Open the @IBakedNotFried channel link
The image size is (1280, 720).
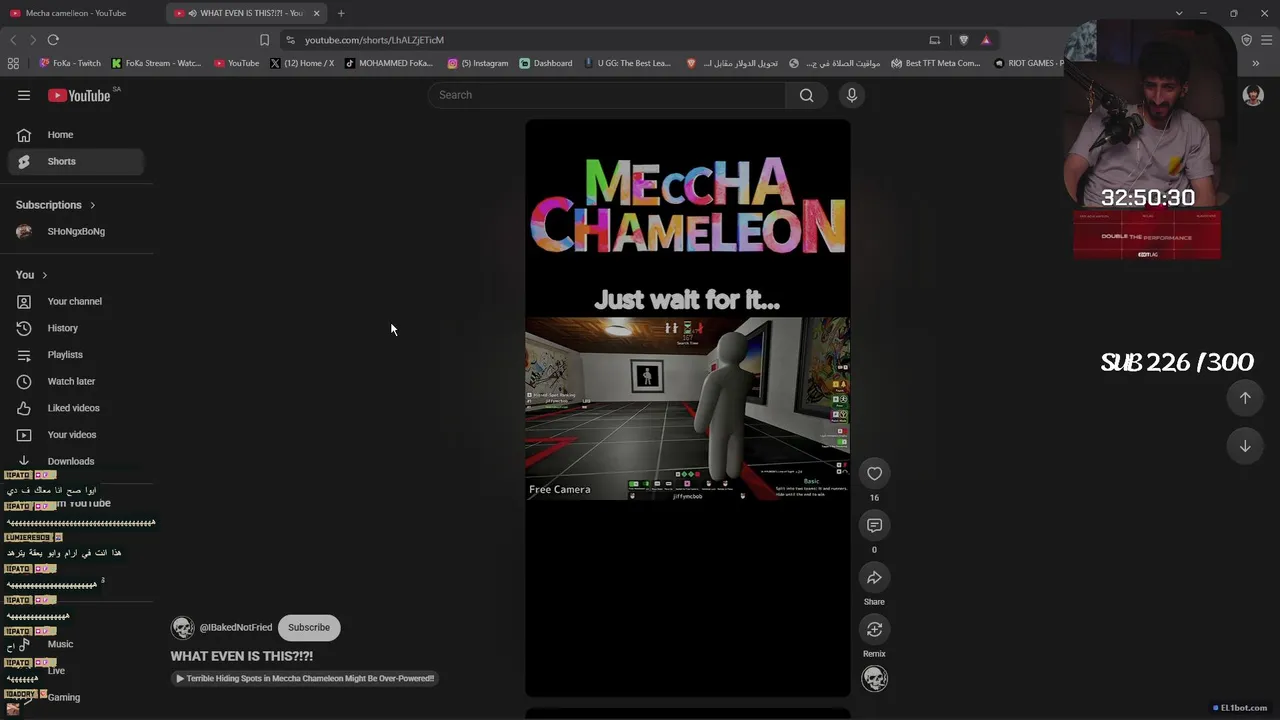point(236,628)
